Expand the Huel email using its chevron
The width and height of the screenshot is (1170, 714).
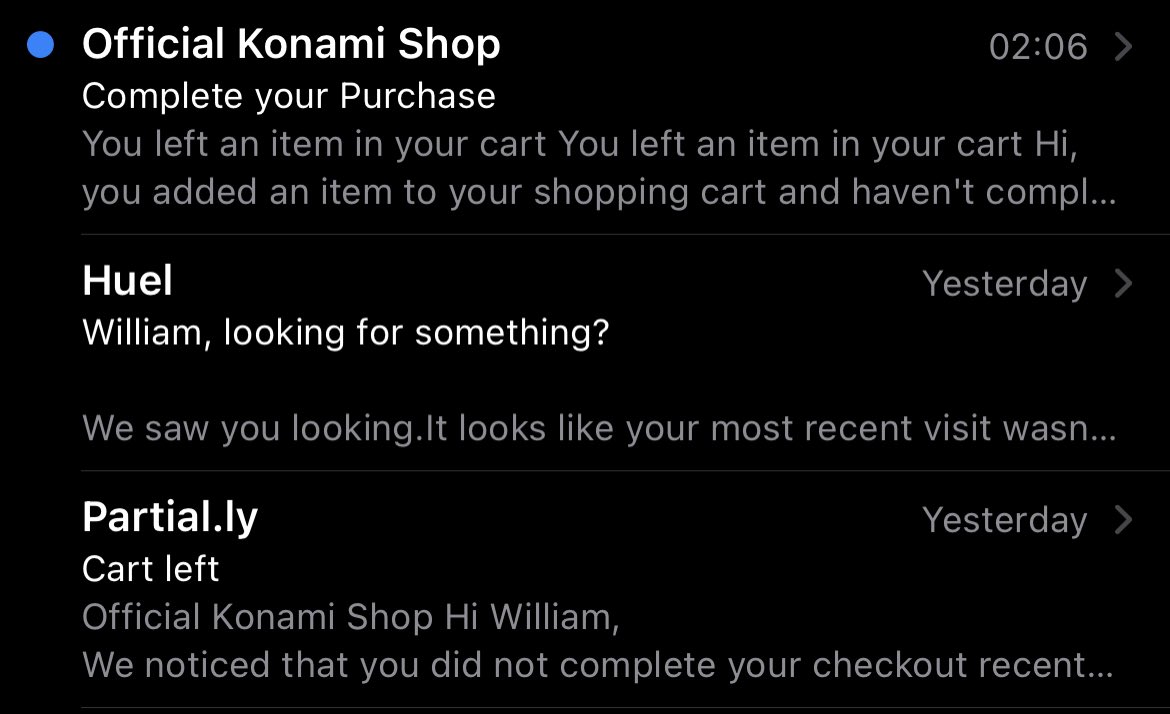1124,284
